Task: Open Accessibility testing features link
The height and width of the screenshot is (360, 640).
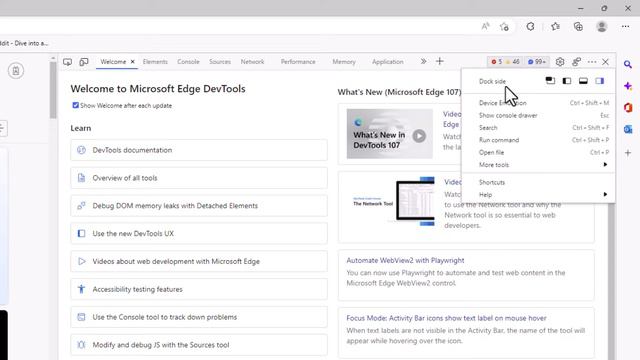Action: [199, 289]
